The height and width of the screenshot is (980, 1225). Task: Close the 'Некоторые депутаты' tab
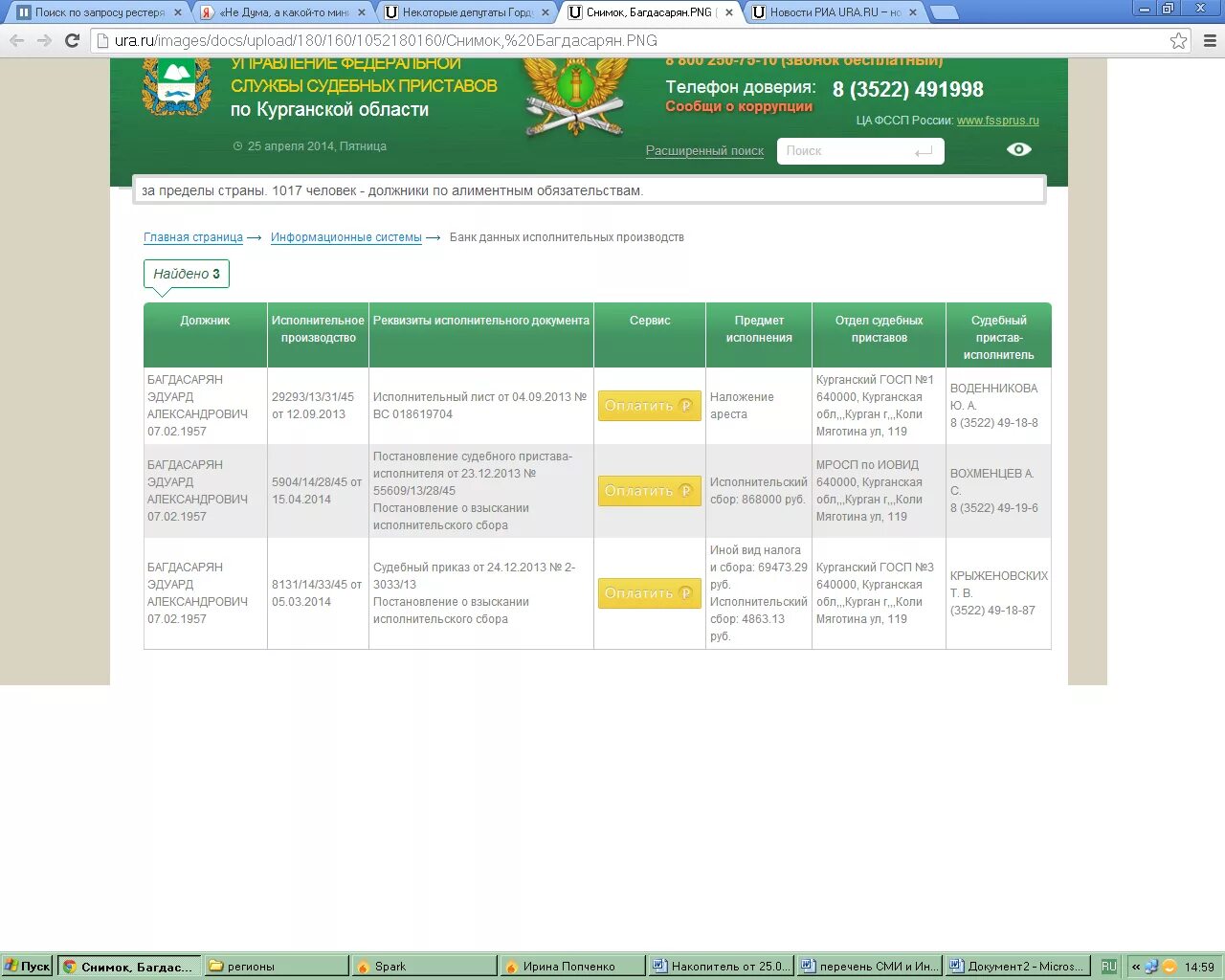pyautogui.click(x=546, y=12)
